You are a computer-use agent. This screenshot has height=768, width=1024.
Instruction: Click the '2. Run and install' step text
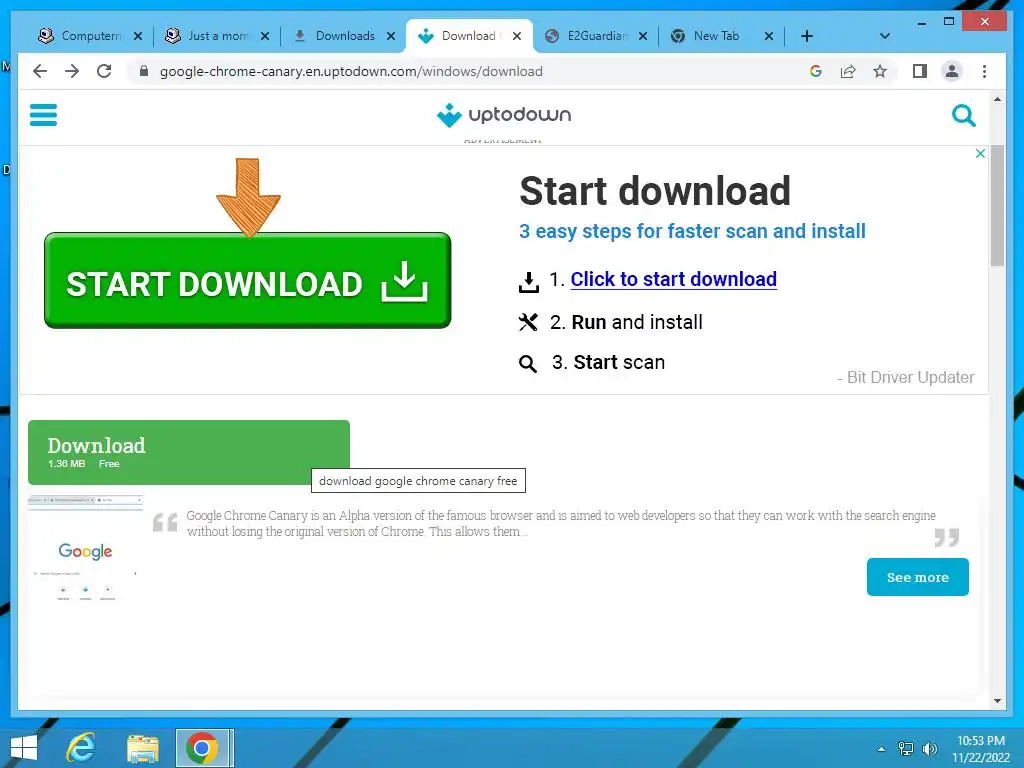[626, 322]
